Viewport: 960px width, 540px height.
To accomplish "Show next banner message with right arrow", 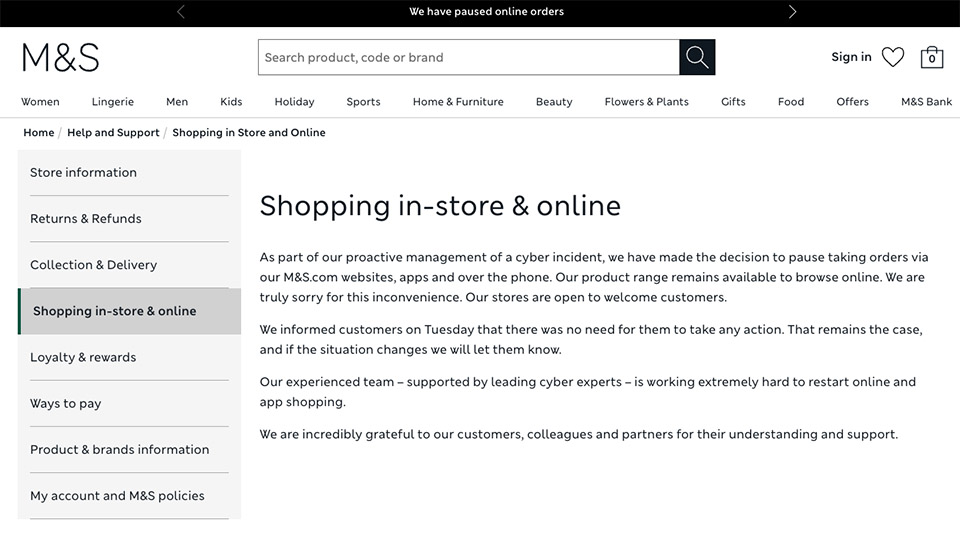I will click(x=792, y=12).
